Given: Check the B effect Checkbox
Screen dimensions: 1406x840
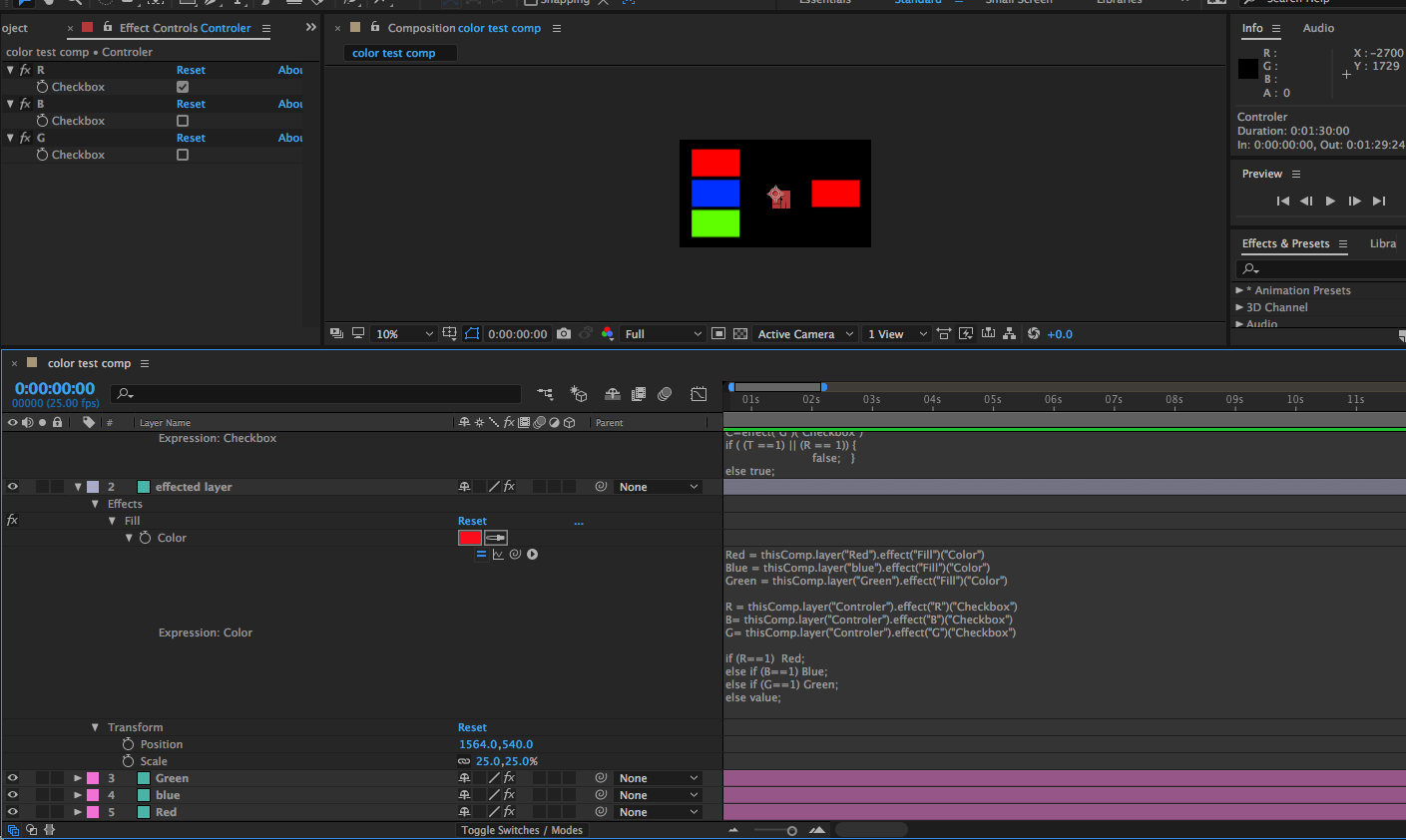Looking at the screenshot, I should pyautogui.click(x=183, y=121).
